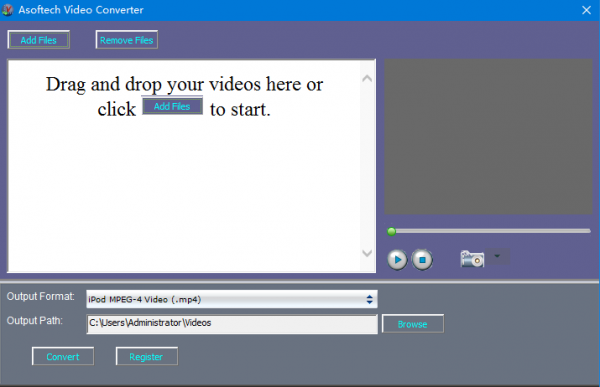The width and height of the screenshot is (600, 387).
Task: Click the Remove Files button
Action: 126,40
